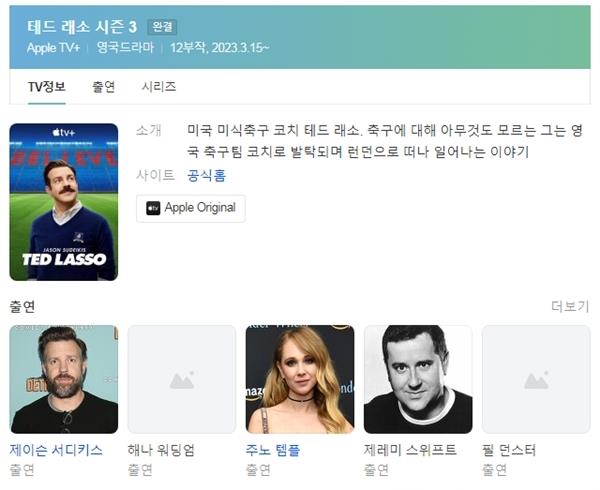
Task: Open the TV정보 tab
Action: point(47,87)
